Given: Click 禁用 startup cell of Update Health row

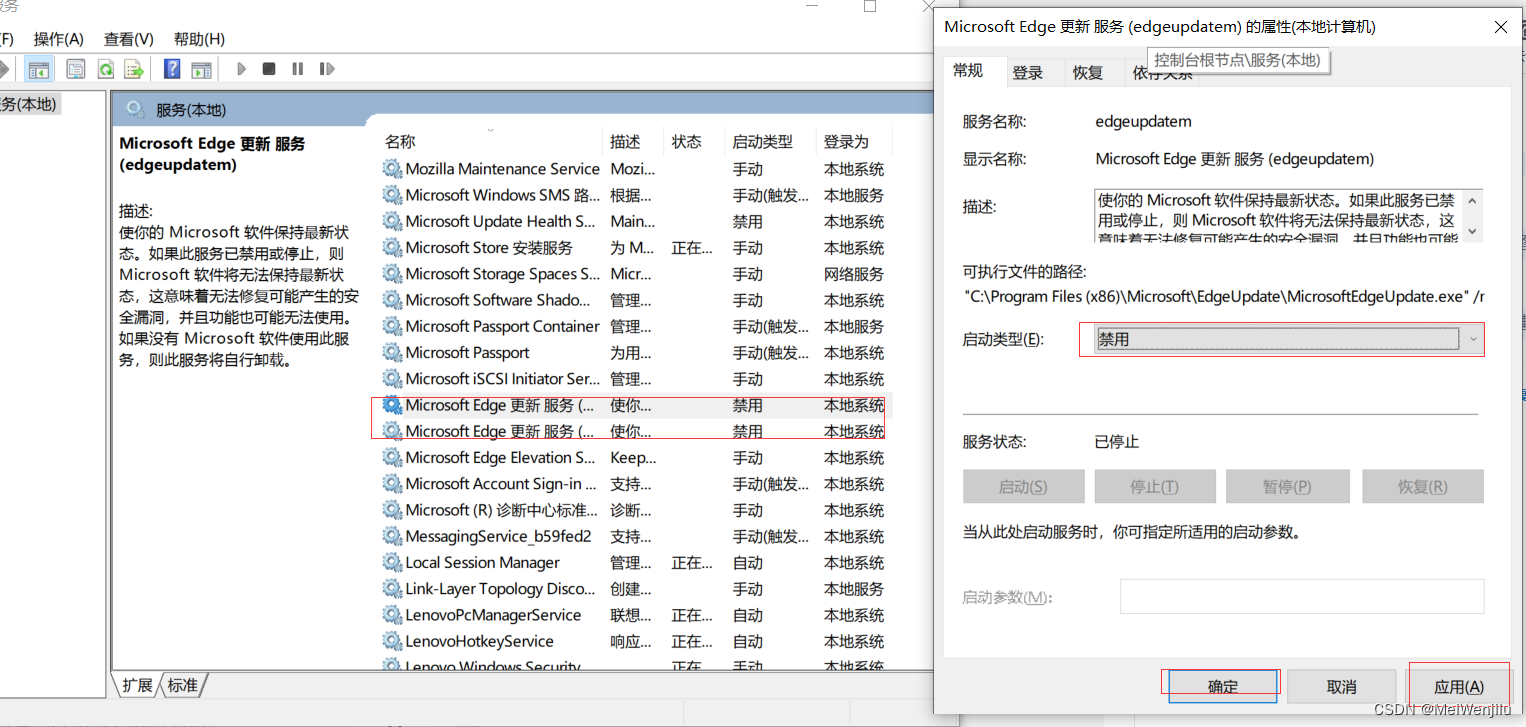Looking at the screenshot, I should click(x=747, y=221).
